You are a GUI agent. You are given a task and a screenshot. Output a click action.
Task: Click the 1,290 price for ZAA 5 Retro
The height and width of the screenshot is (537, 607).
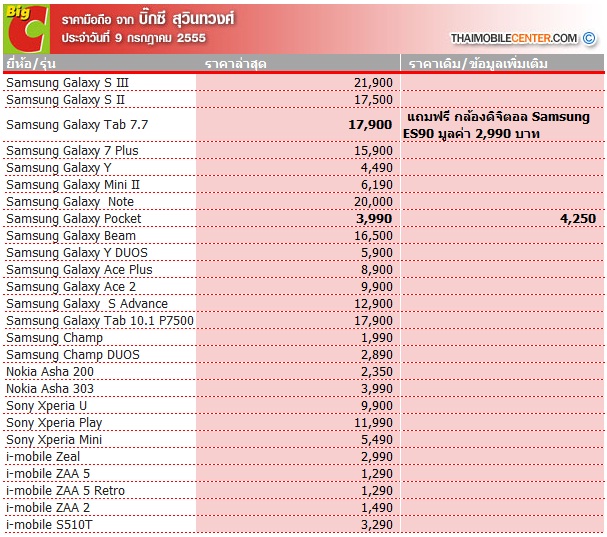coord(377,491)
